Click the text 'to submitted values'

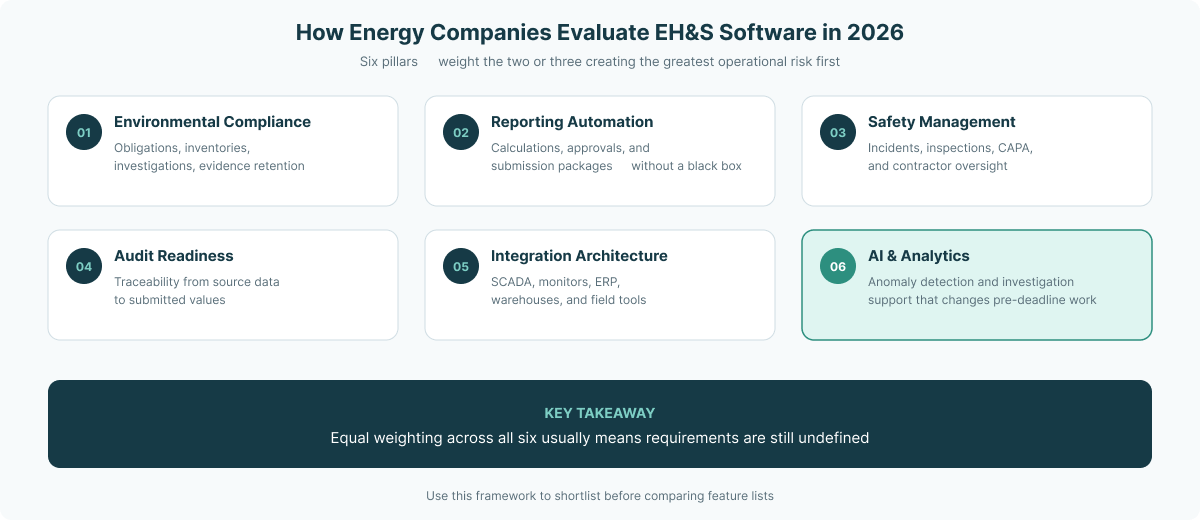point(170,300)
